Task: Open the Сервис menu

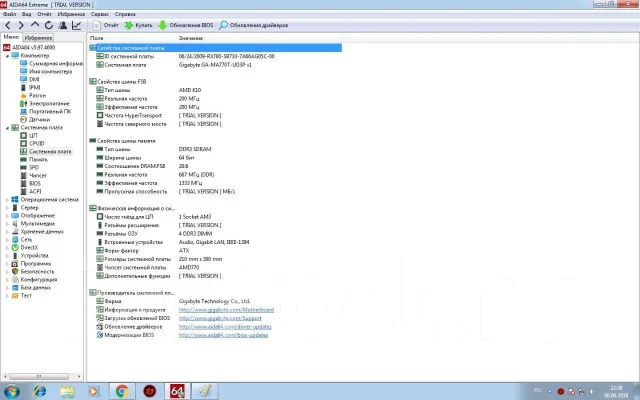Action: 100,14
